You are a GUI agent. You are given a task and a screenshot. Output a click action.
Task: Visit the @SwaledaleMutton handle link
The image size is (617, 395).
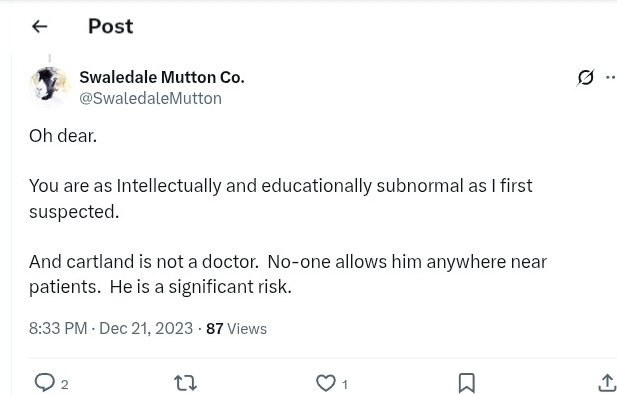tap(150, 98)
